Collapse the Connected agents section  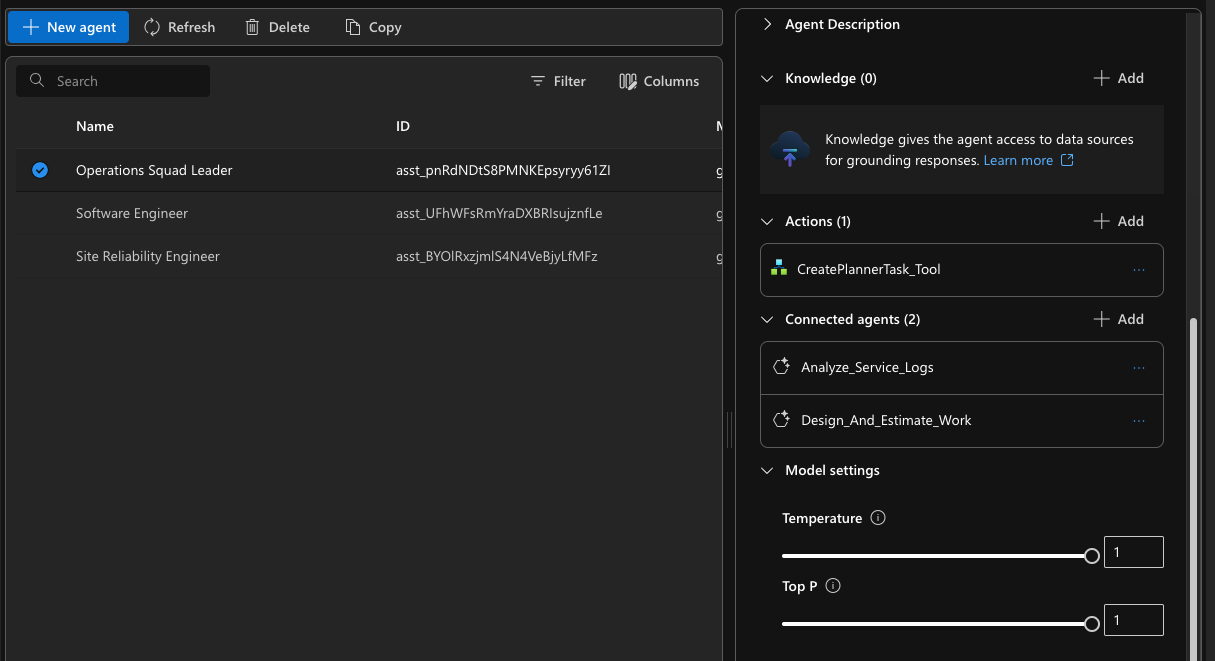pyautogui.click(x=768, y=319)
